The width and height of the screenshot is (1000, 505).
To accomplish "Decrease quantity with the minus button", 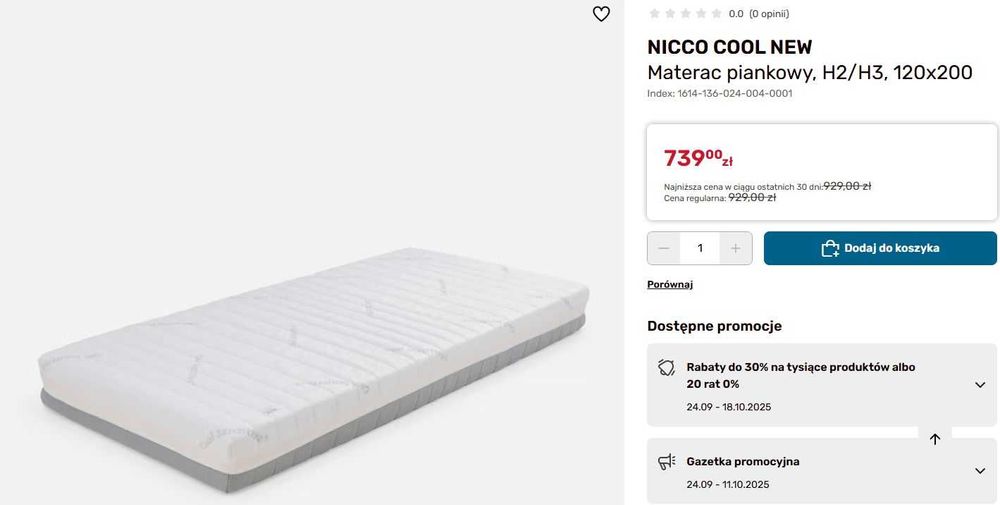I will coord(664,248).
